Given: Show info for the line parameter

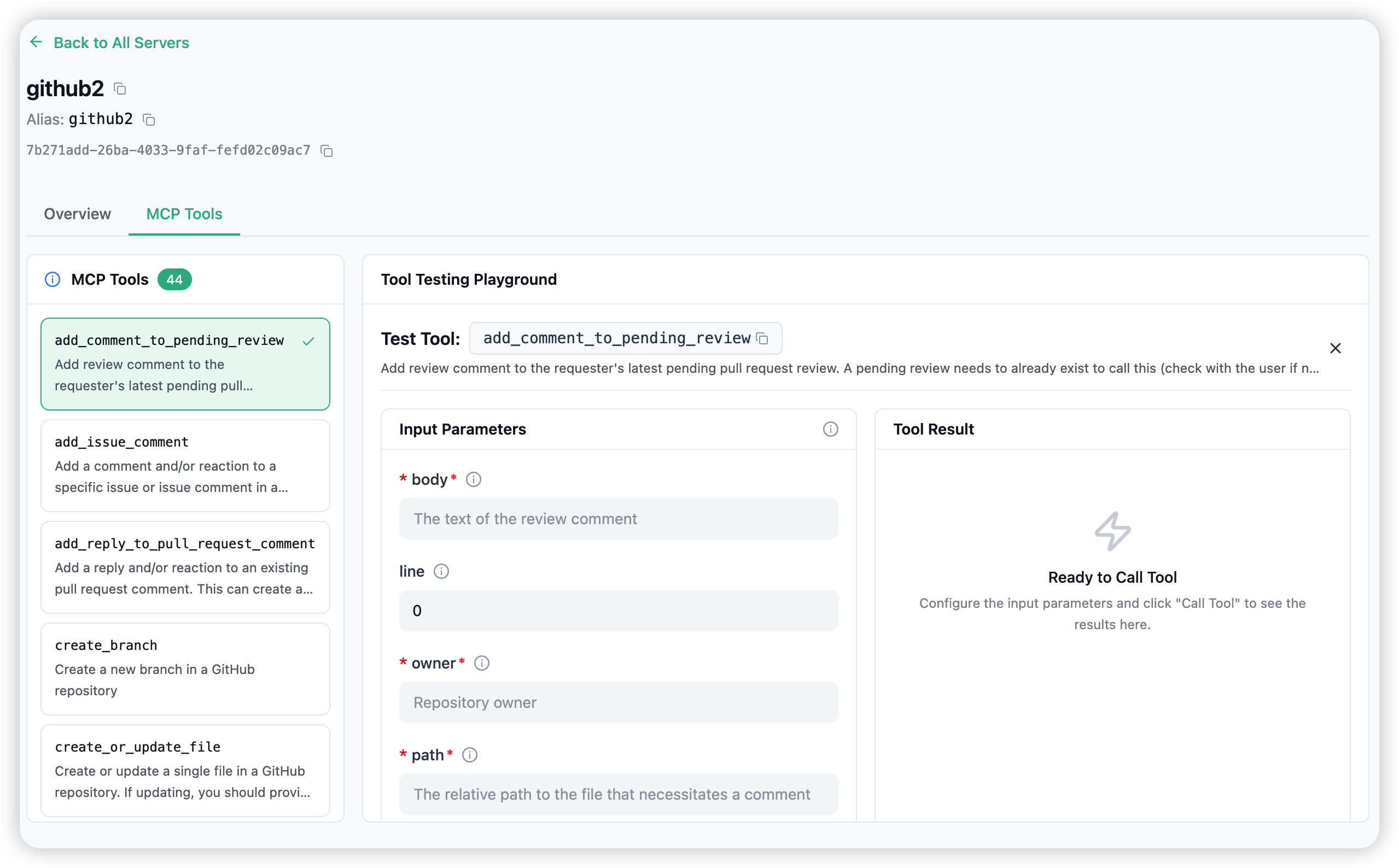Looking at the screenshot, I should click(x=441, y=571).
